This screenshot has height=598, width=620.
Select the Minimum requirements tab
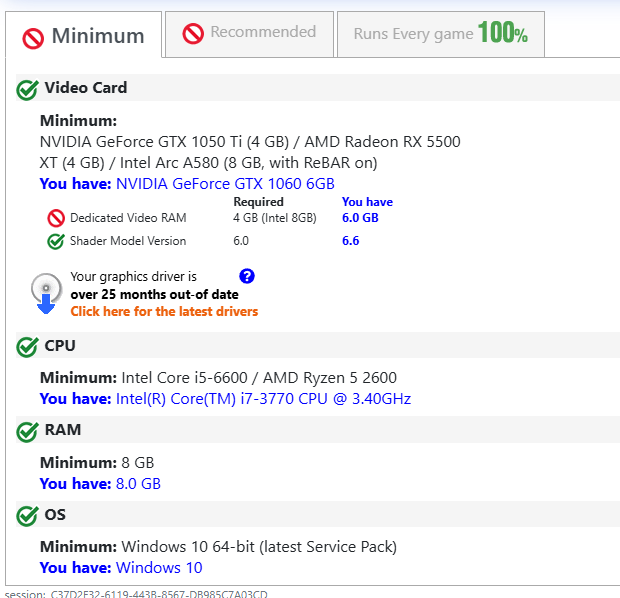(83, 34)
